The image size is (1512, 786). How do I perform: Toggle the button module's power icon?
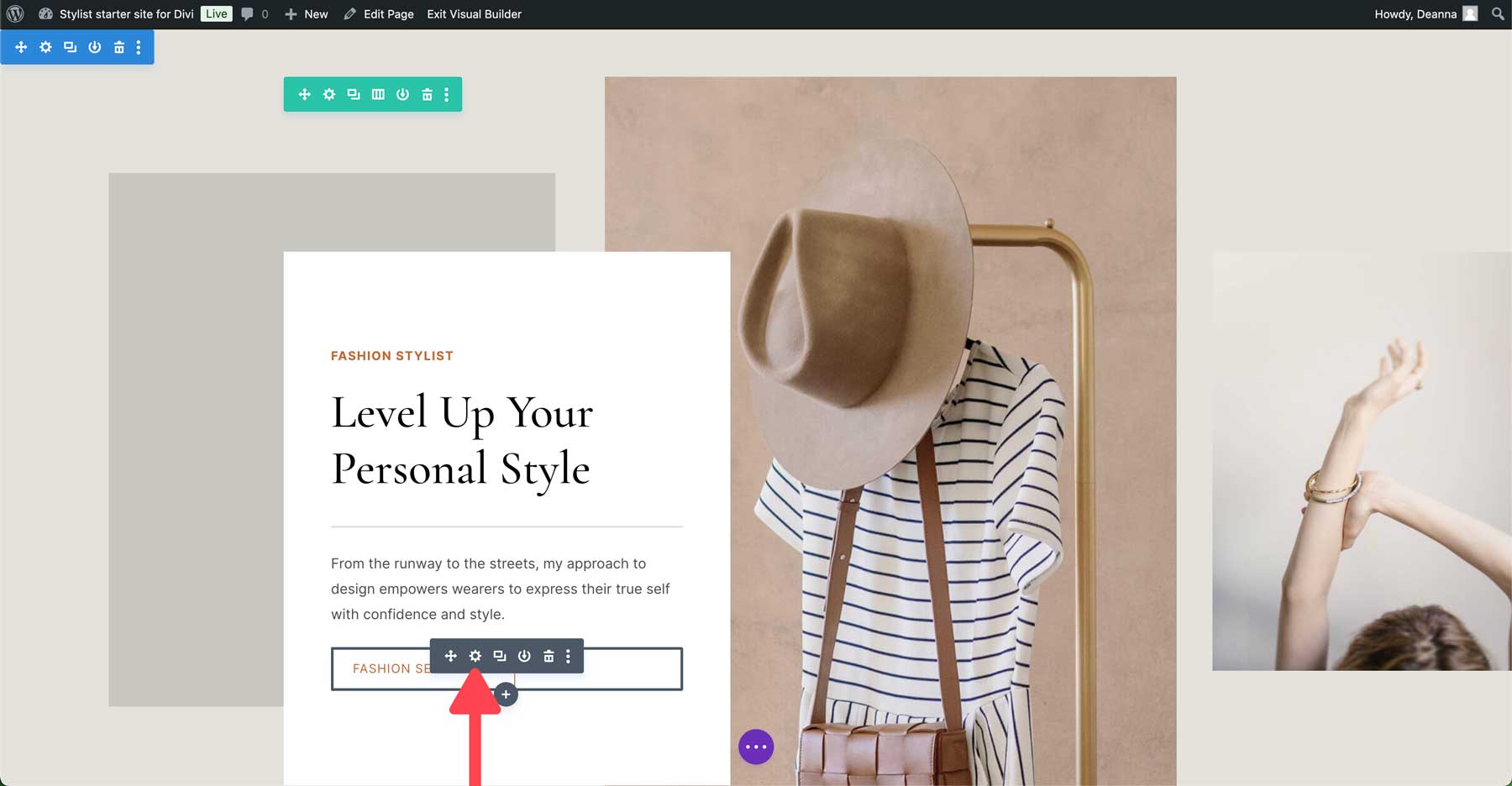pyautogui.click(x=523, y=657)
